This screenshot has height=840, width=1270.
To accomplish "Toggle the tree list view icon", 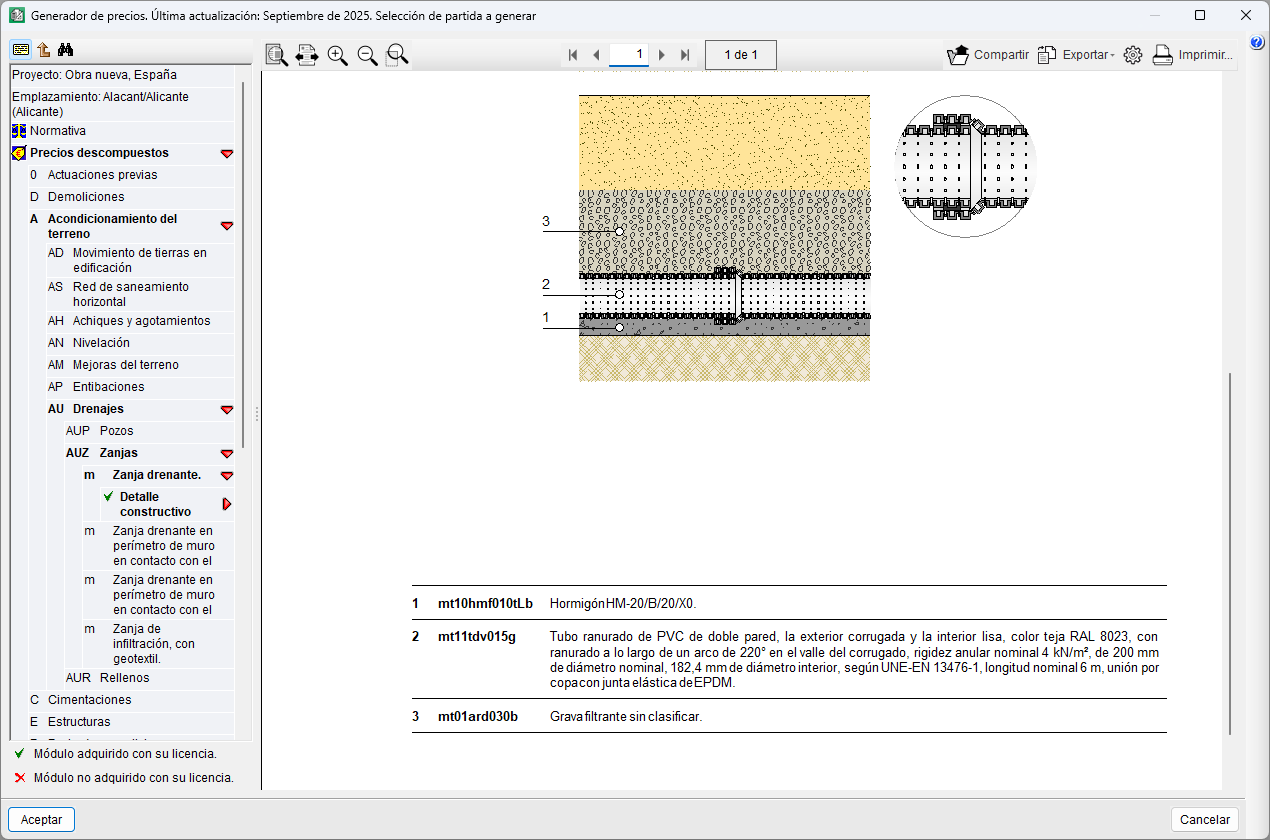I will click(x=21, y=50).
